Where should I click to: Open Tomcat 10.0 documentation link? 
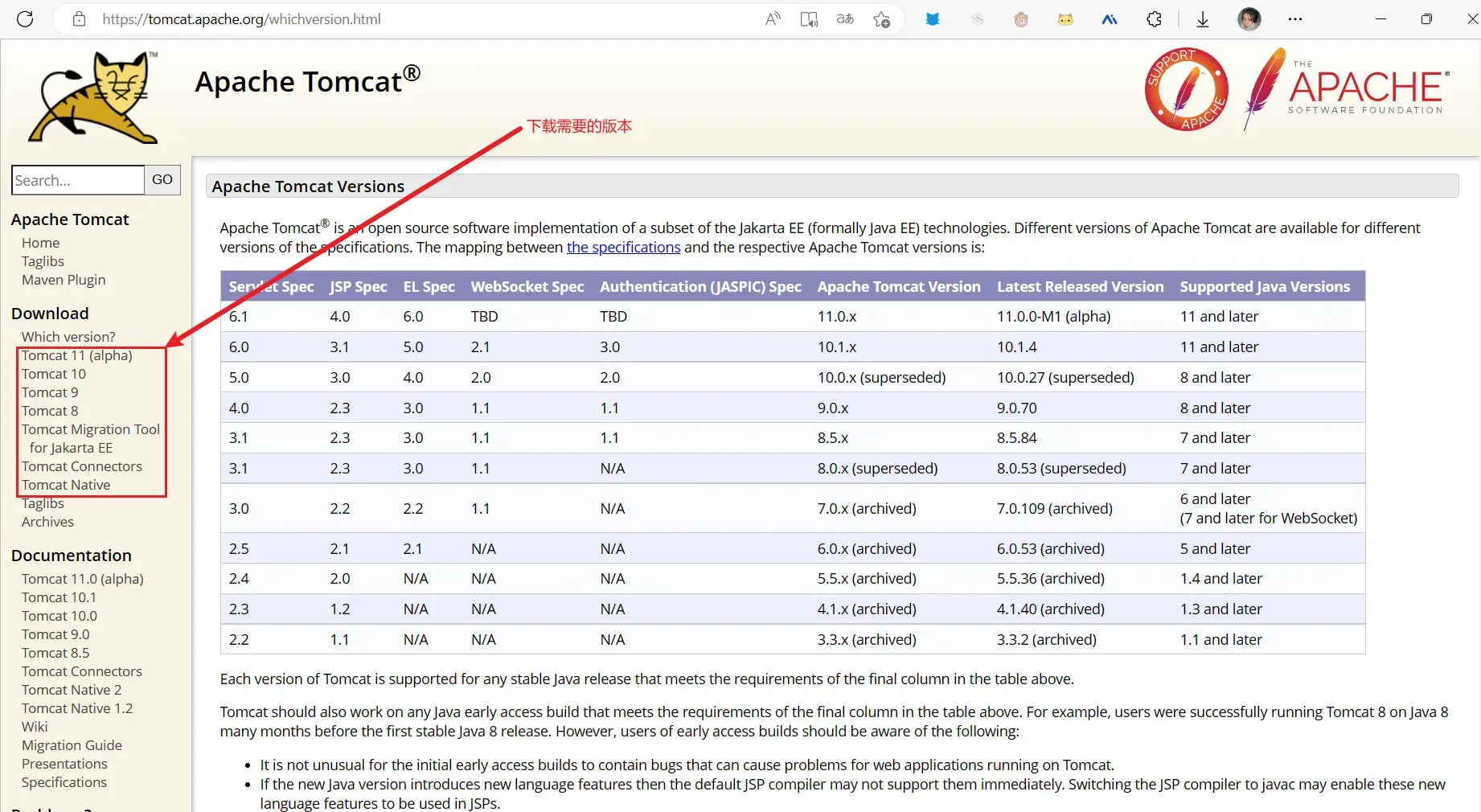(59, 616)
